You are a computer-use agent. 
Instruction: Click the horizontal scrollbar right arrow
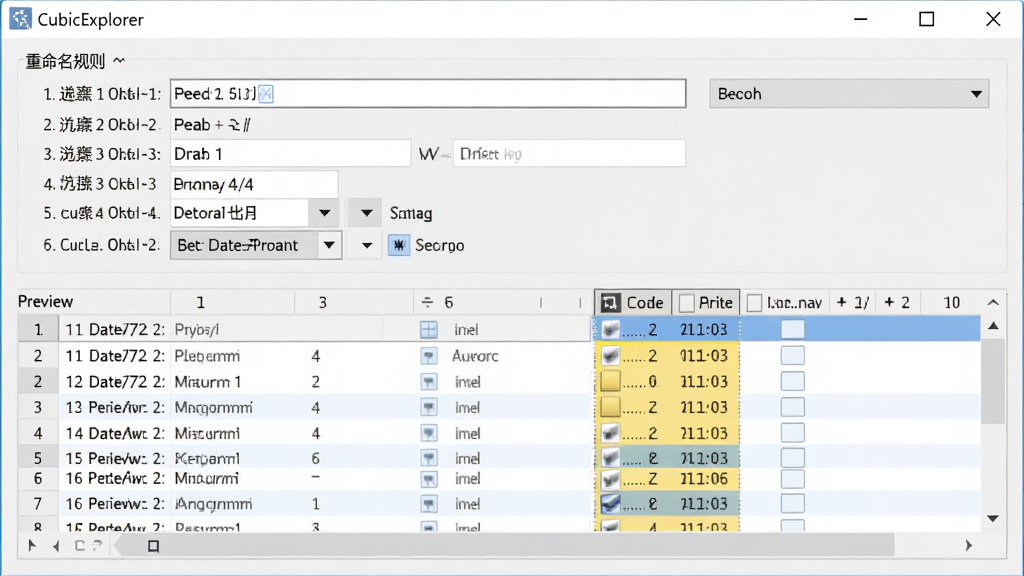[968, 545]
